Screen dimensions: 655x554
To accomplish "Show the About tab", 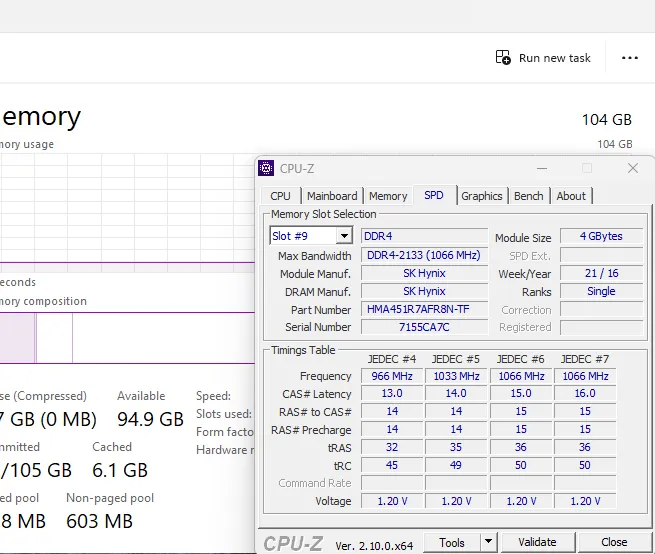I will (x=571, y=196).
